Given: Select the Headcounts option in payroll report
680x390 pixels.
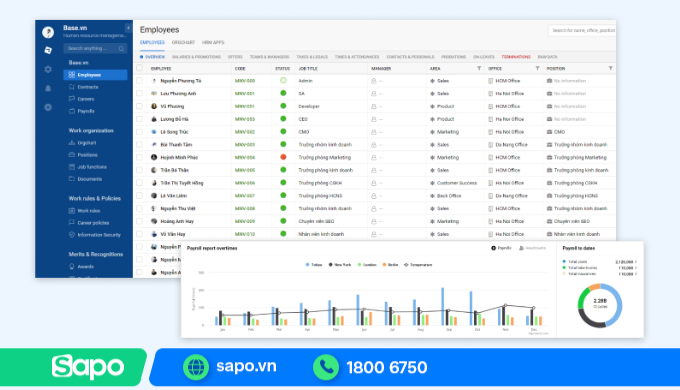Looking at the screenshot, I should point(533,248).
